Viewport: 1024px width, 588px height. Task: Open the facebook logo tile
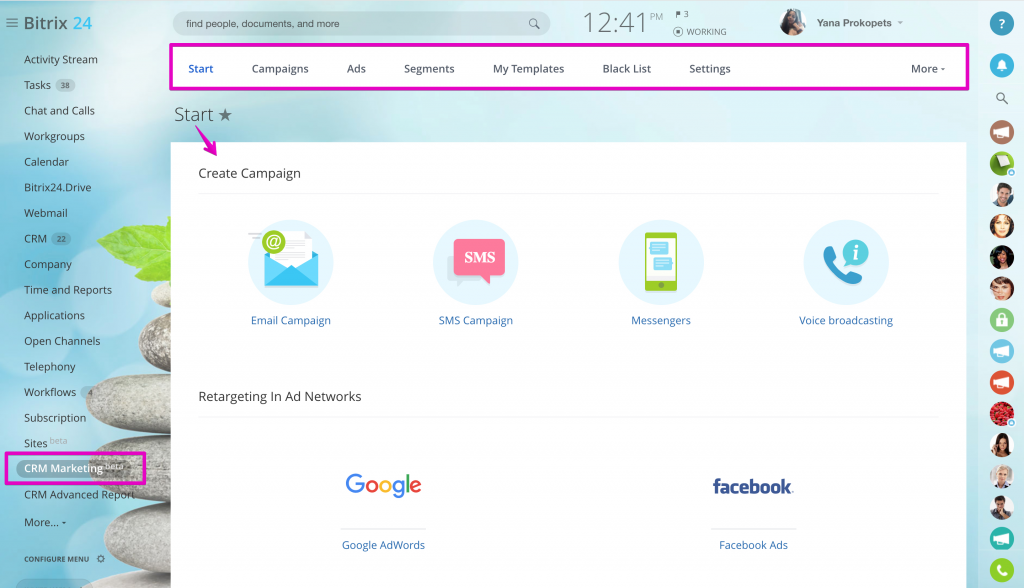[x=753, y=486]
